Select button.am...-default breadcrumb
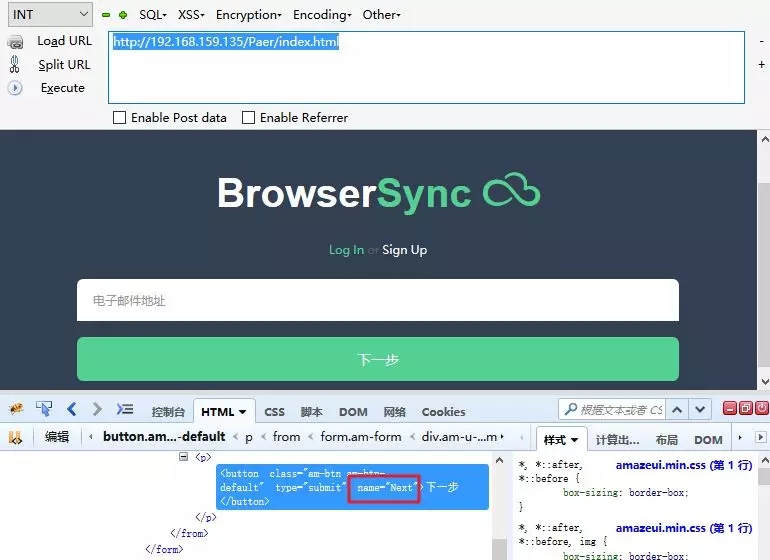The height and width of the screenshot is (560, 770). coord(164,437)
